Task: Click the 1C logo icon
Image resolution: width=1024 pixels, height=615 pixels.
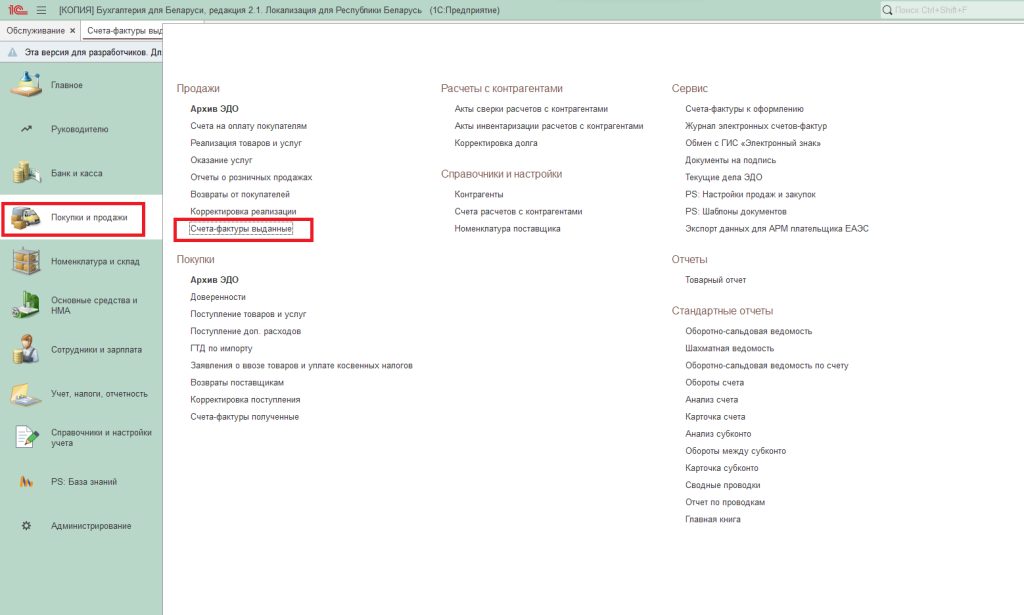Action: tap(15, 10)
